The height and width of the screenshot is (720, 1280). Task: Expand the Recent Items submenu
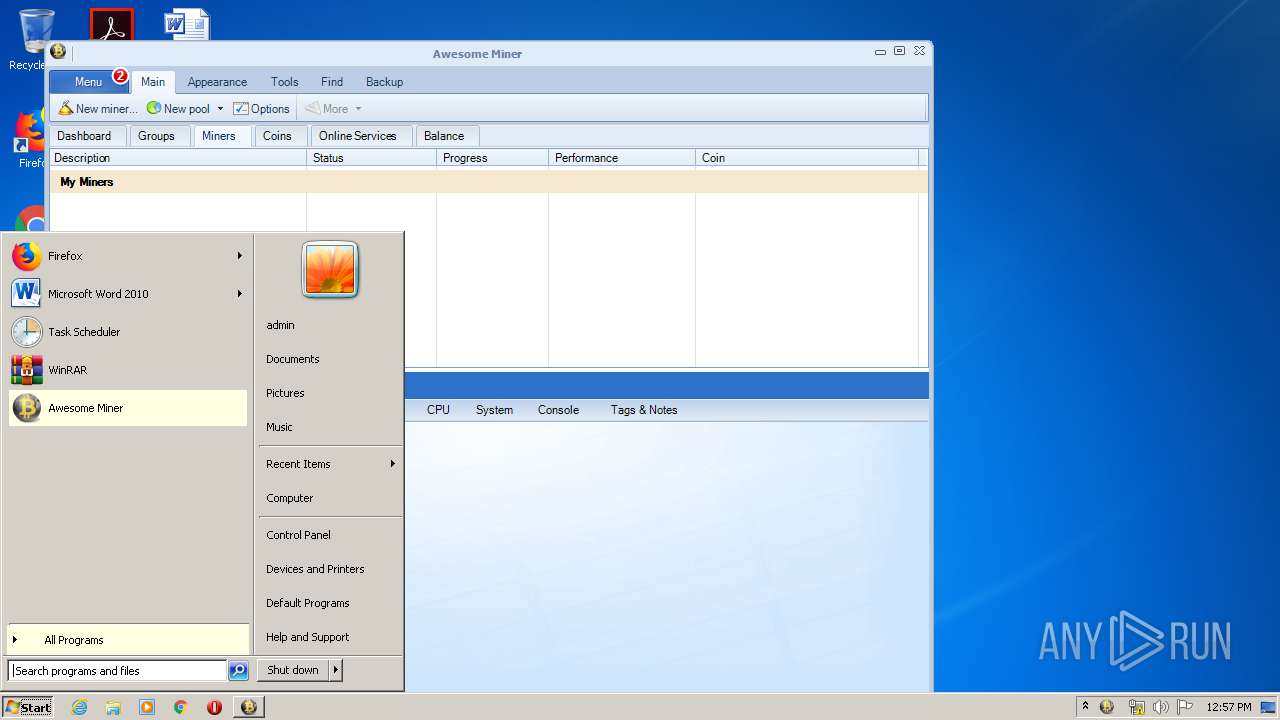330,464
